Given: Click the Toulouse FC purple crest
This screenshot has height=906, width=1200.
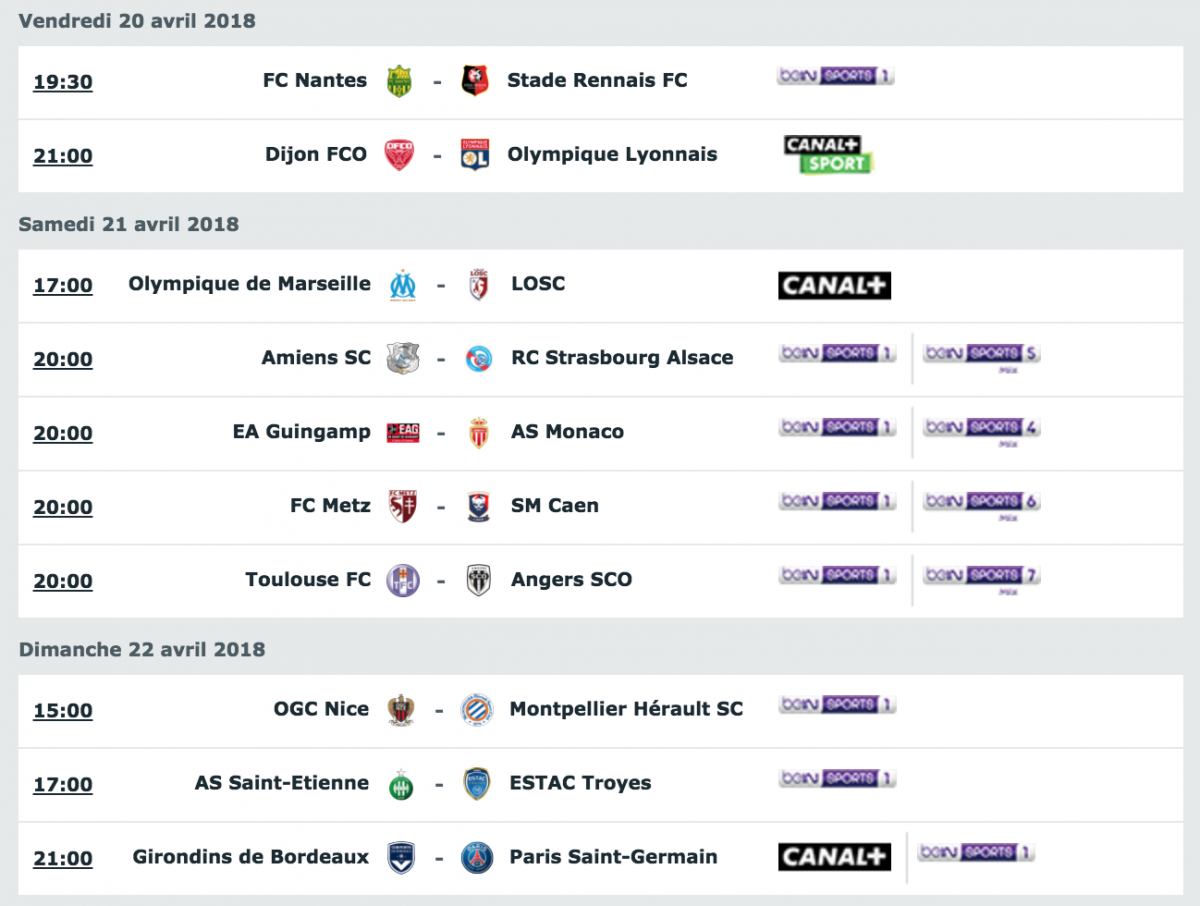Looking at the screenshot, I should pyautogui.click(x=403, y=581).
